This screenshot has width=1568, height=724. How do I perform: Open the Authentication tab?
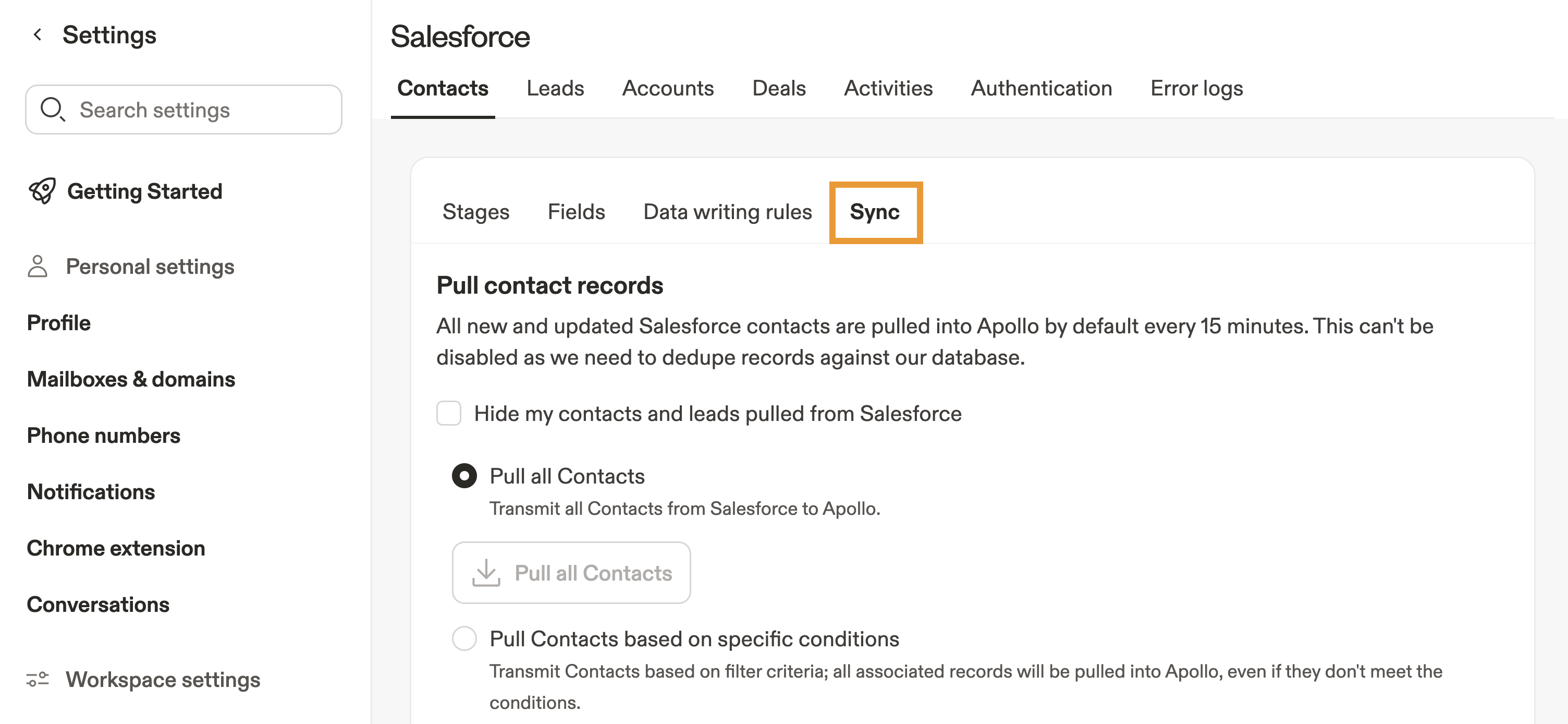coord(1041,89)
